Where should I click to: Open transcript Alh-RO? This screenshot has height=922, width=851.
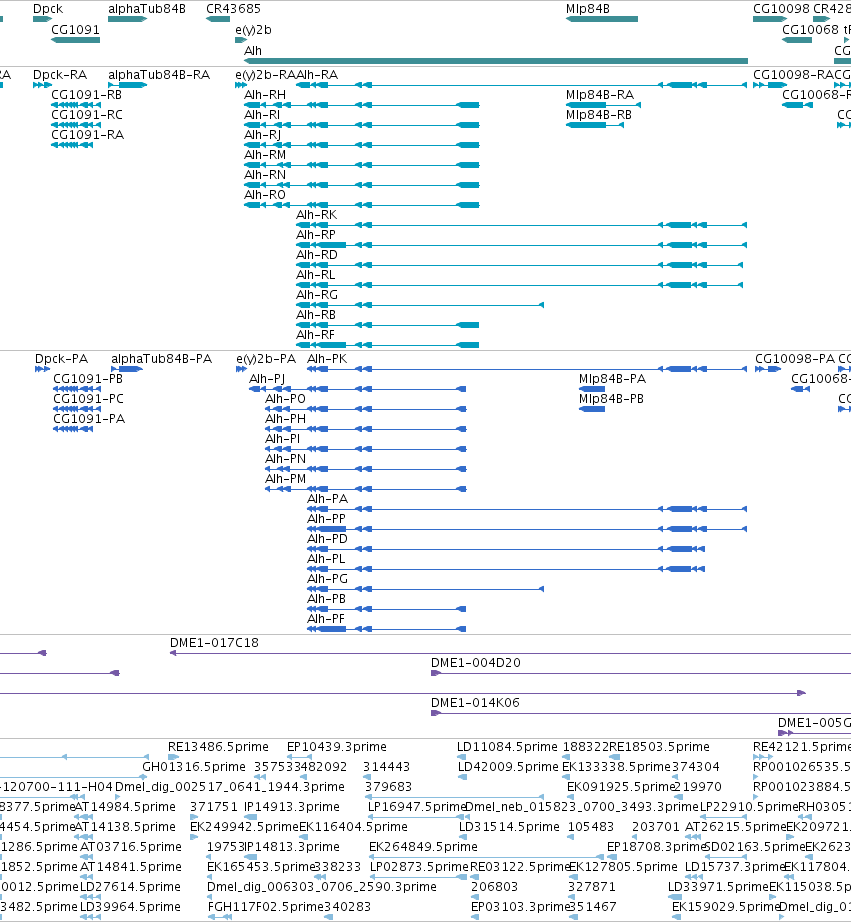pos(362,205)
